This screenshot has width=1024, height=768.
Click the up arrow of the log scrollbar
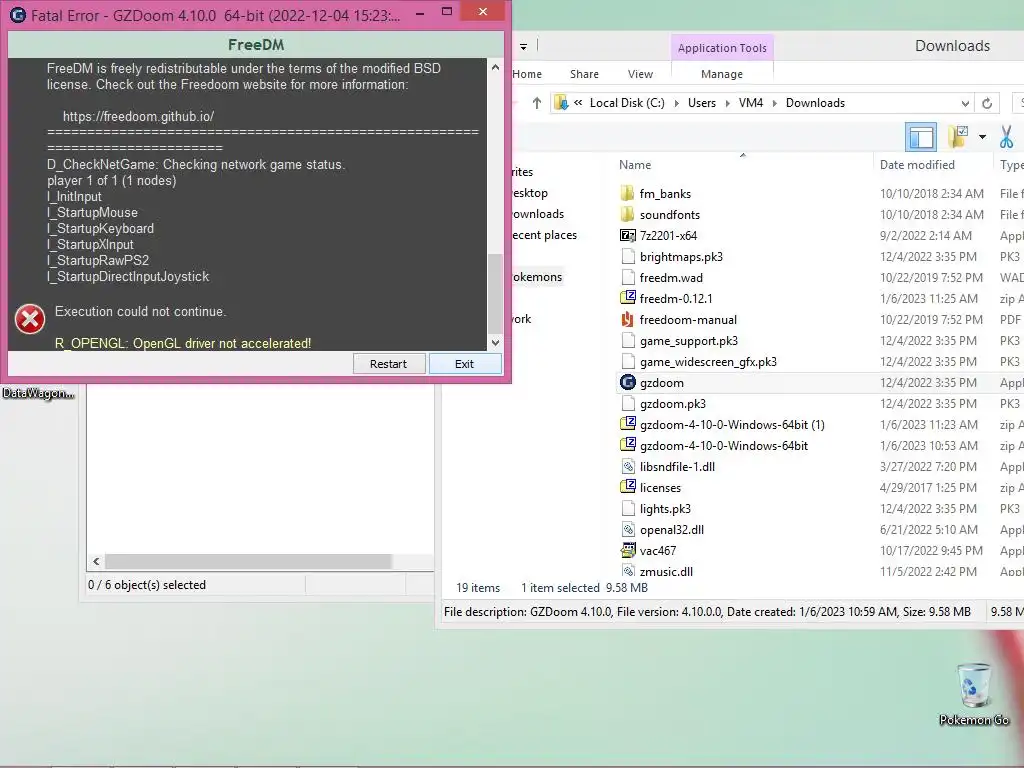tap(495, 67)
